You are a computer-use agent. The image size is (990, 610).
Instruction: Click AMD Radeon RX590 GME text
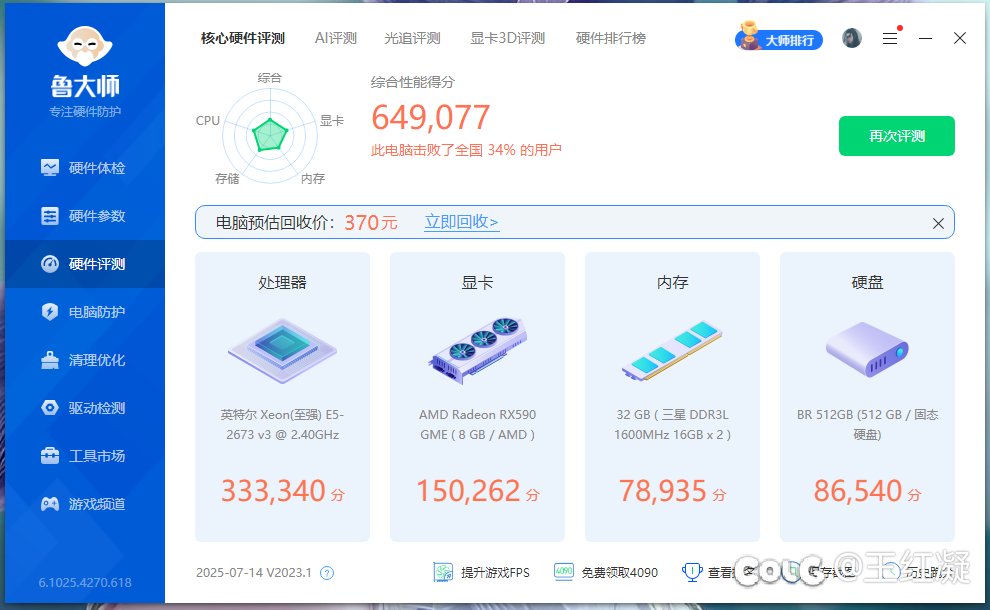477,424
